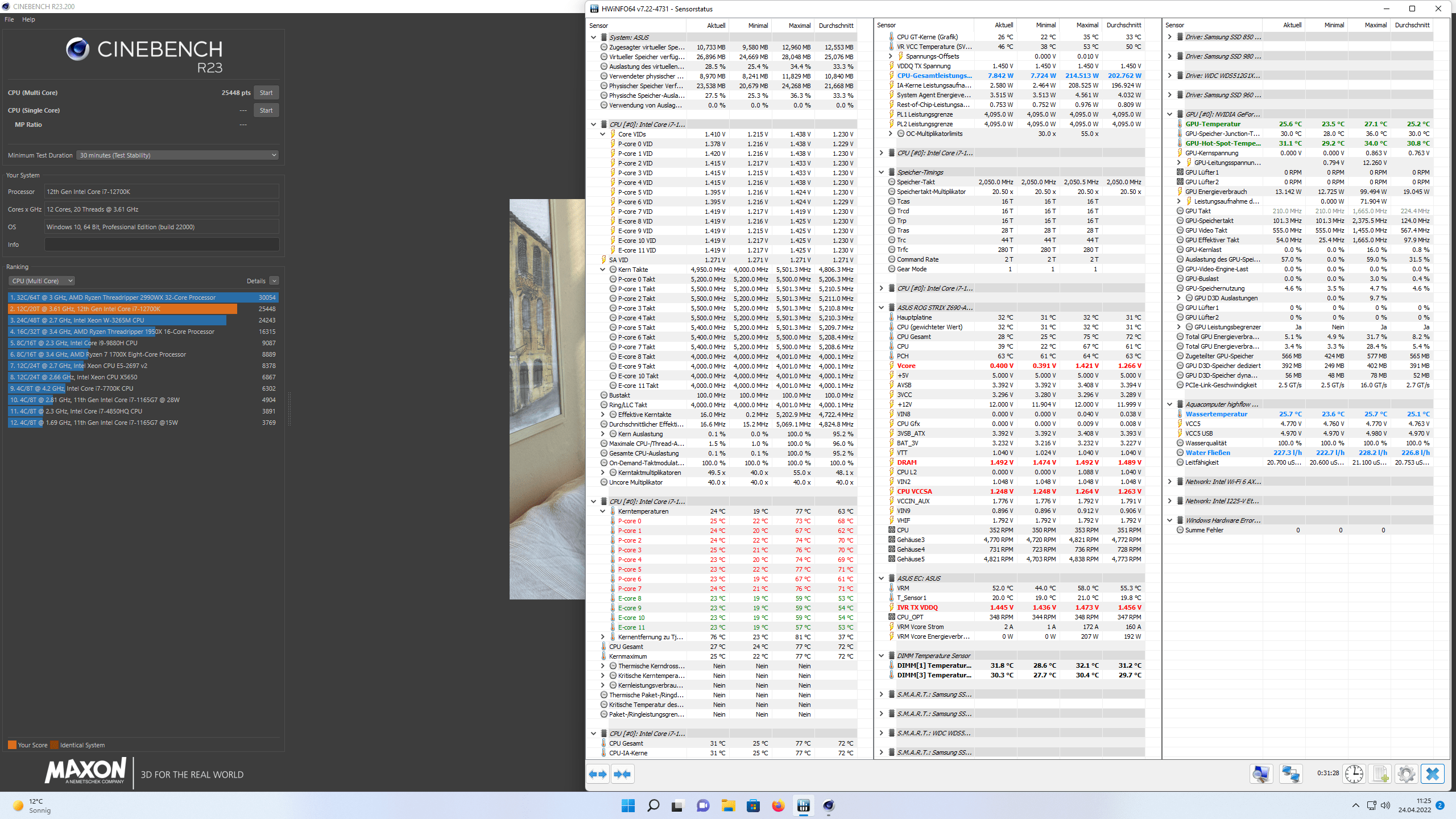Click the log file add icon
Image resolution: width=1456 pixels, height=819 pixels.
point(1380,774)
